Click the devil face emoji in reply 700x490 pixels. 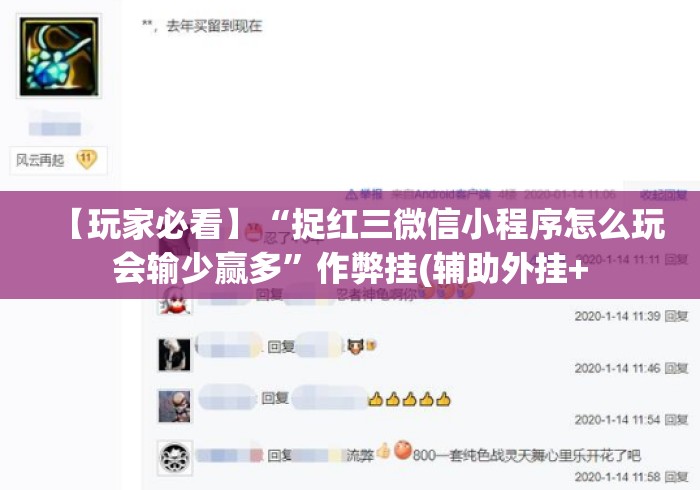click(355, 346)
